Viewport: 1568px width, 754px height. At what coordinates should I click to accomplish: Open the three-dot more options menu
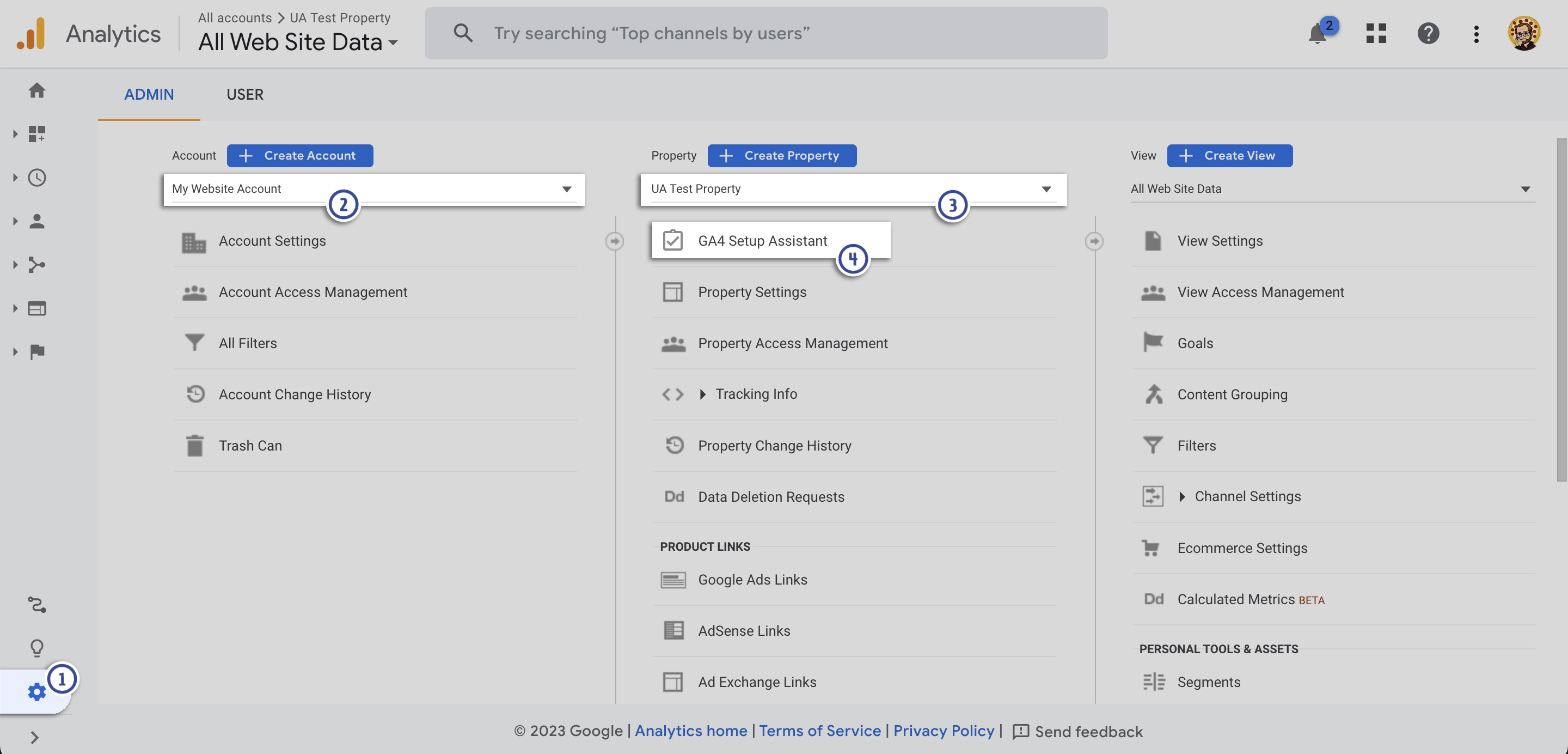(1476, 33)
